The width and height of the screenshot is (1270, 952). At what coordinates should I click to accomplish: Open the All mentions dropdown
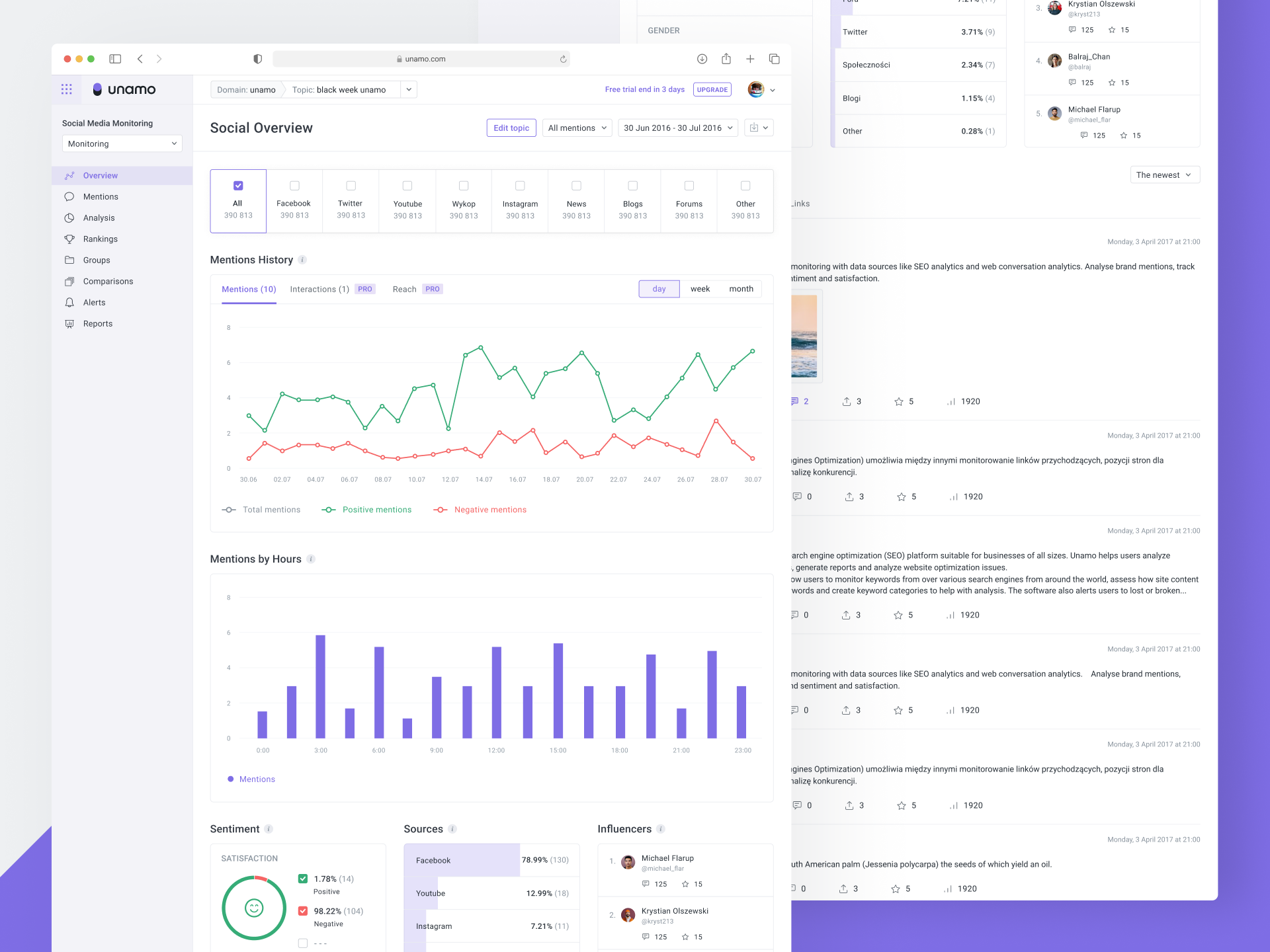pyautogui.click(x=576, y=128)
